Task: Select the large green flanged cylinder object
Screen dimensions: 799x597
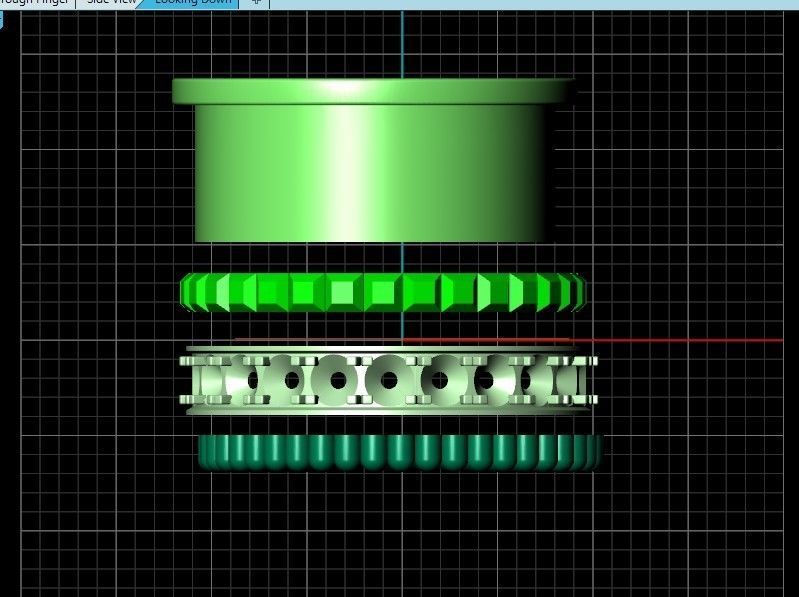Action: click(375, 160)
